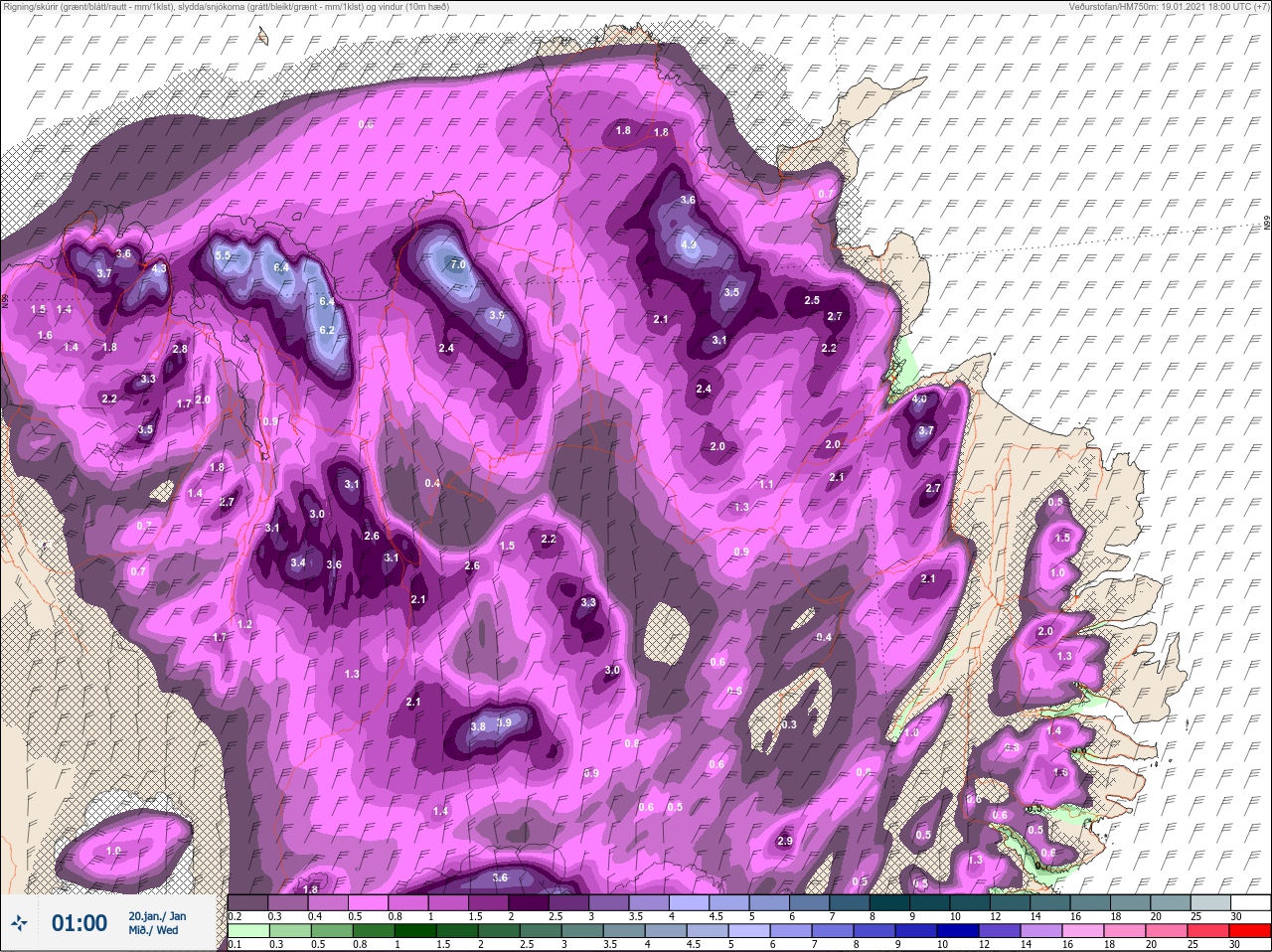
Task: Click the '0.2' label in upper legend
Action: click(x=236, y=916)
